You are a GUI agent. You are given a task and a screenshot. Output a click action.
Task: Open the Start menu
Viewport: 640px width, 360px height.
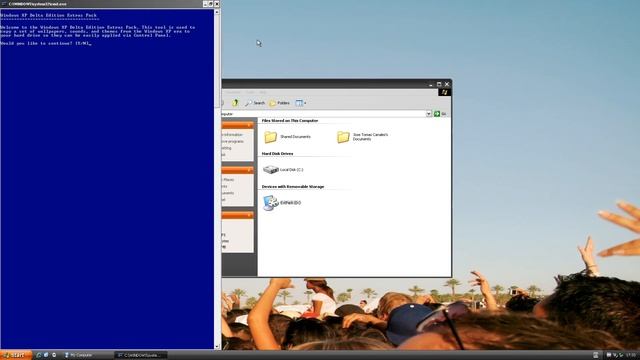click(16, 355)
